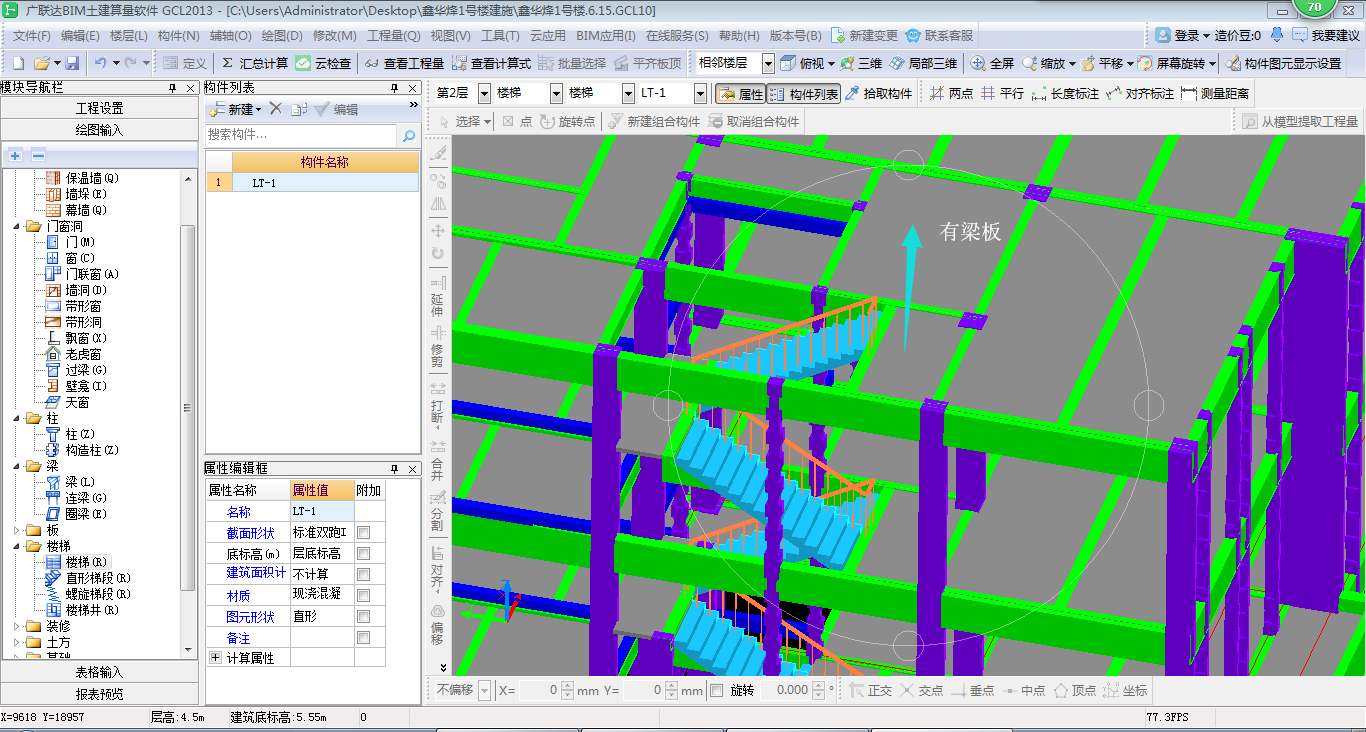1366x732 pixels.
Task: Tick 附加 checkbox for 截面形状 row
Action: (364, 533)
